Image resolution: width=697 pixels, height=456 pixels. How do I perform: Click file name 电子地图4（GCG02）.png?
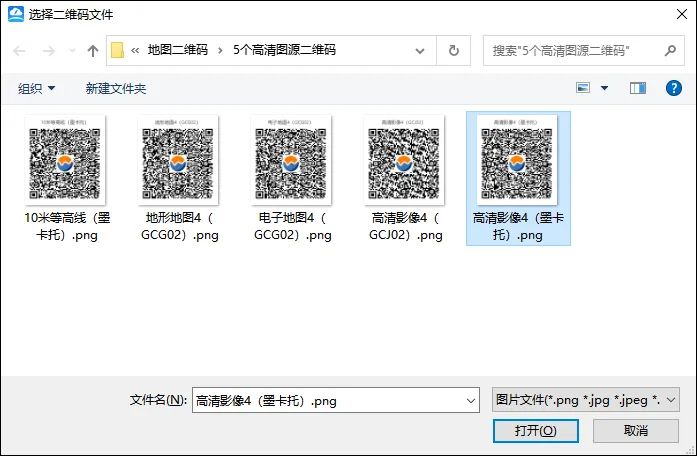[292, 226]
